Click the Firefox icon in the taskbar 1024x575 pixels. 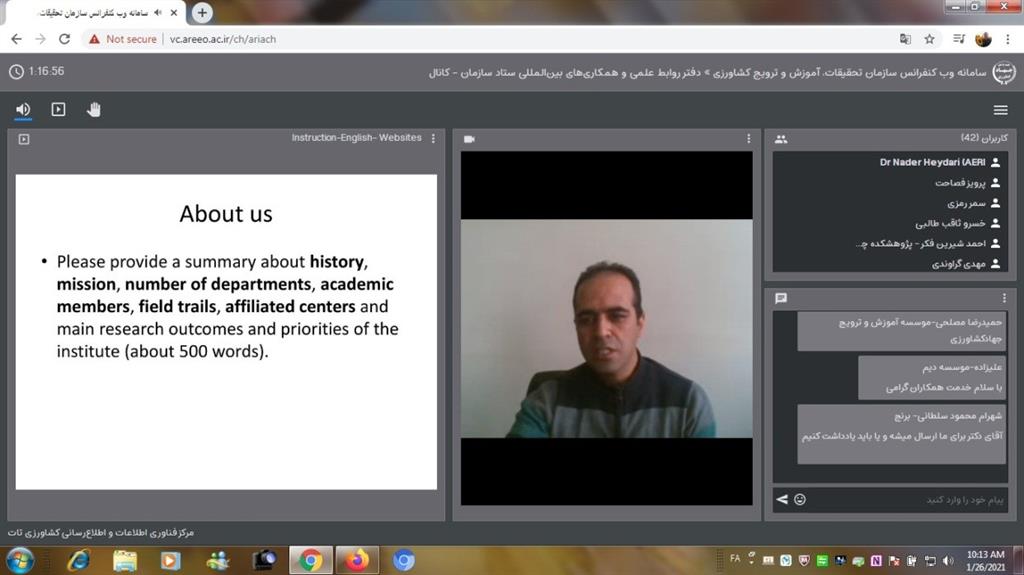357,560
